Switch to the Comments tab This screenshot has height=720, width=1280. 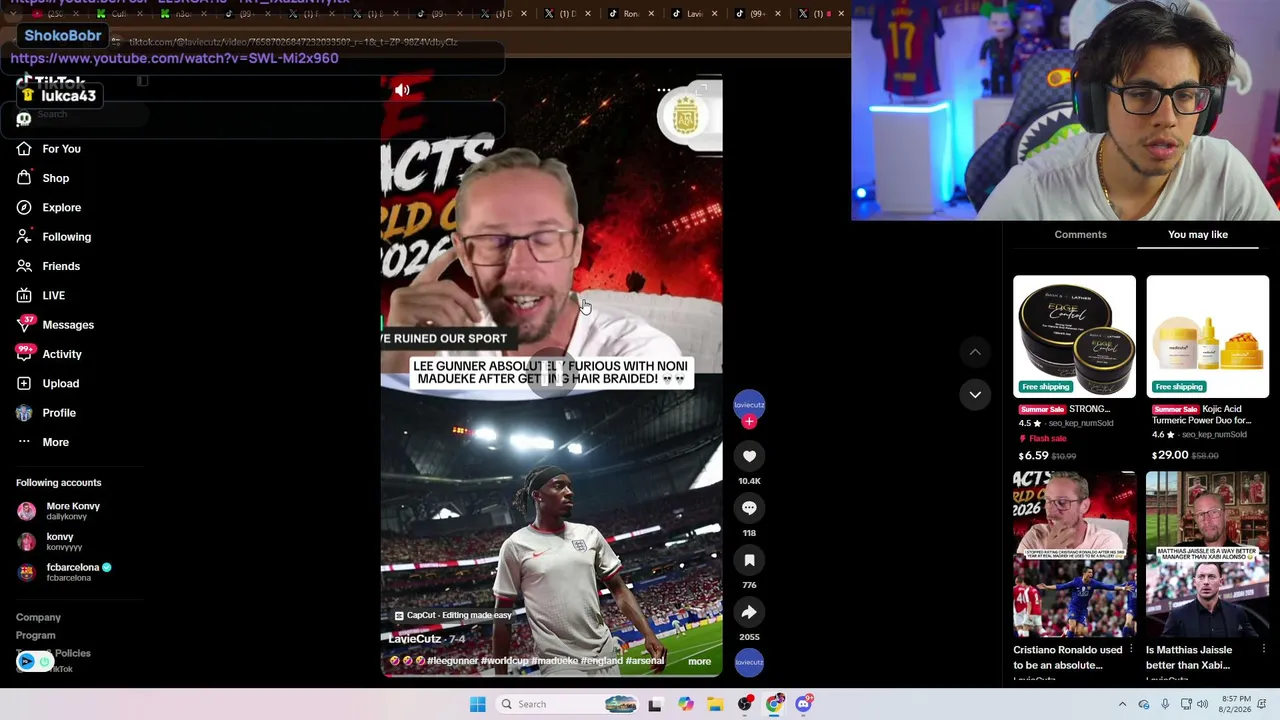[1080, 235]
